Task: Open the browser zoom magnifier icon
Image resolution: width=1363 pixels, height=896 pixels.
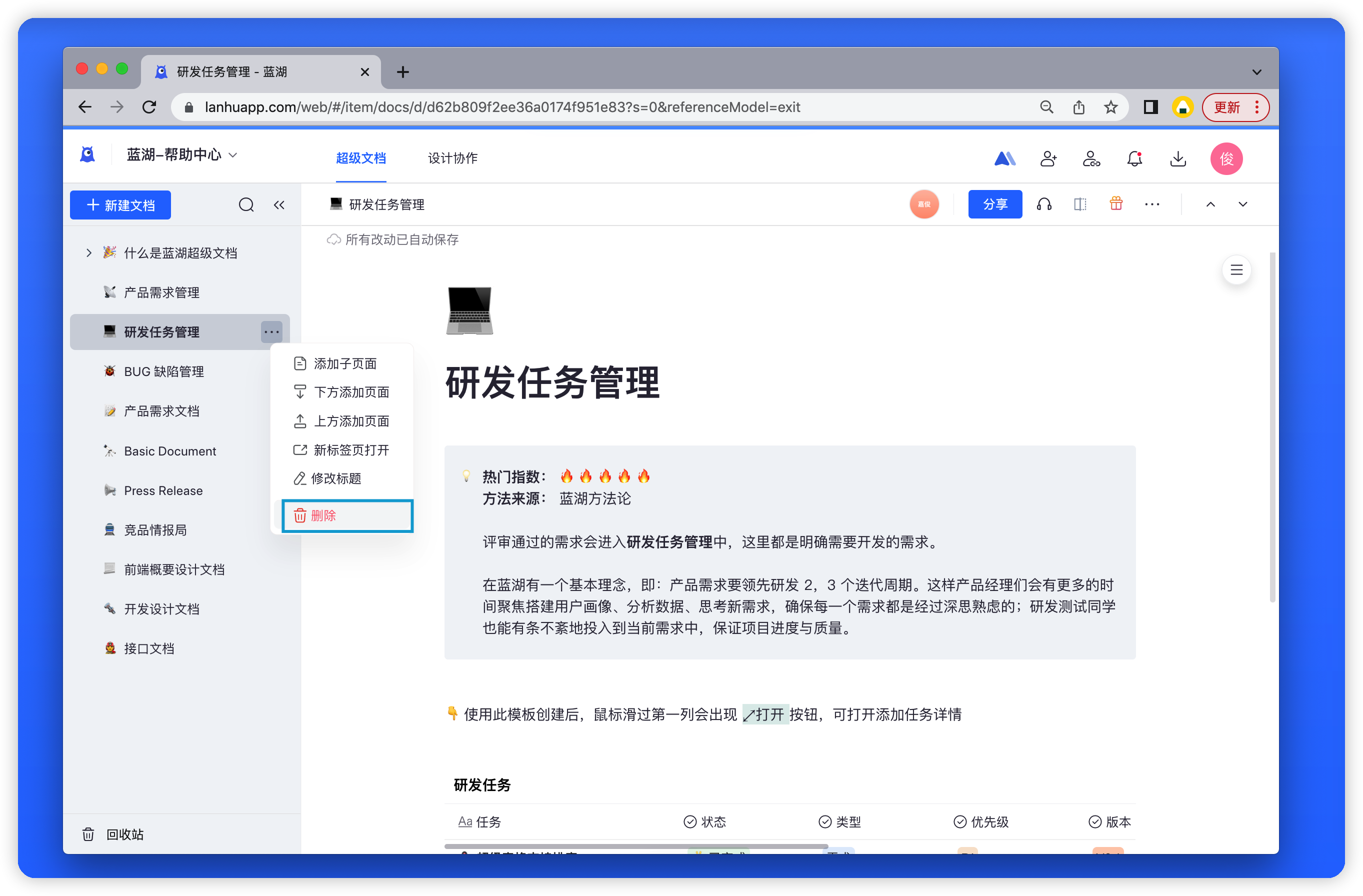Action: pyautogui.click(x=1047, y=107)
